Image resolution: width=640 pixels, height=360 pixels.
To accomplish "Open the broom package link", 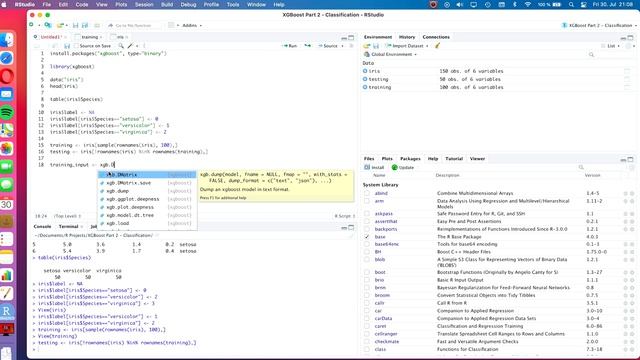I will pyautogui.click(x=382, y=295).
